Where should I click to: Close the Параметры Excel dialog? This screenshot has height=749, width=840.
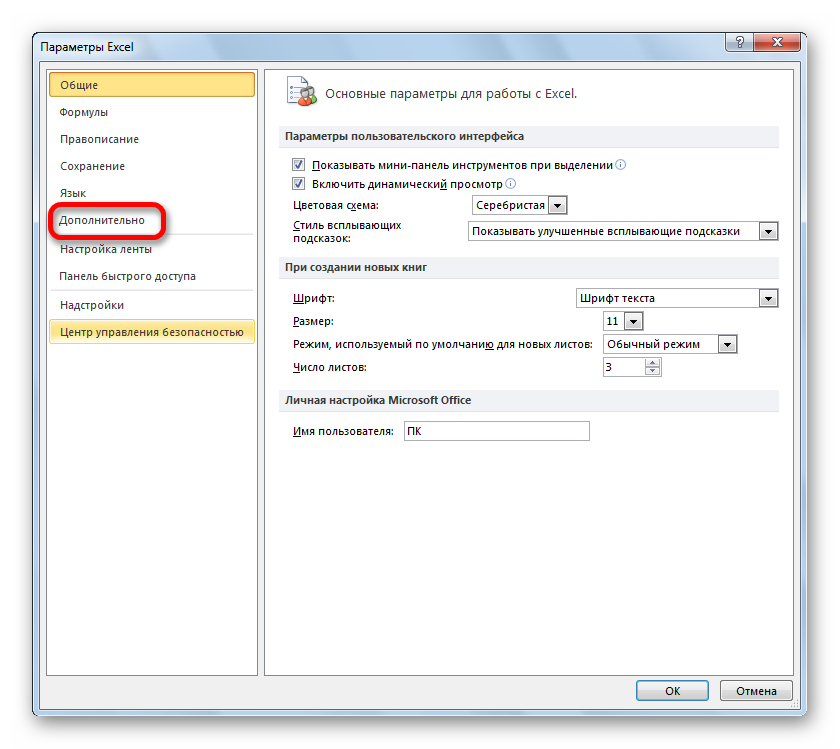point(777,42)
